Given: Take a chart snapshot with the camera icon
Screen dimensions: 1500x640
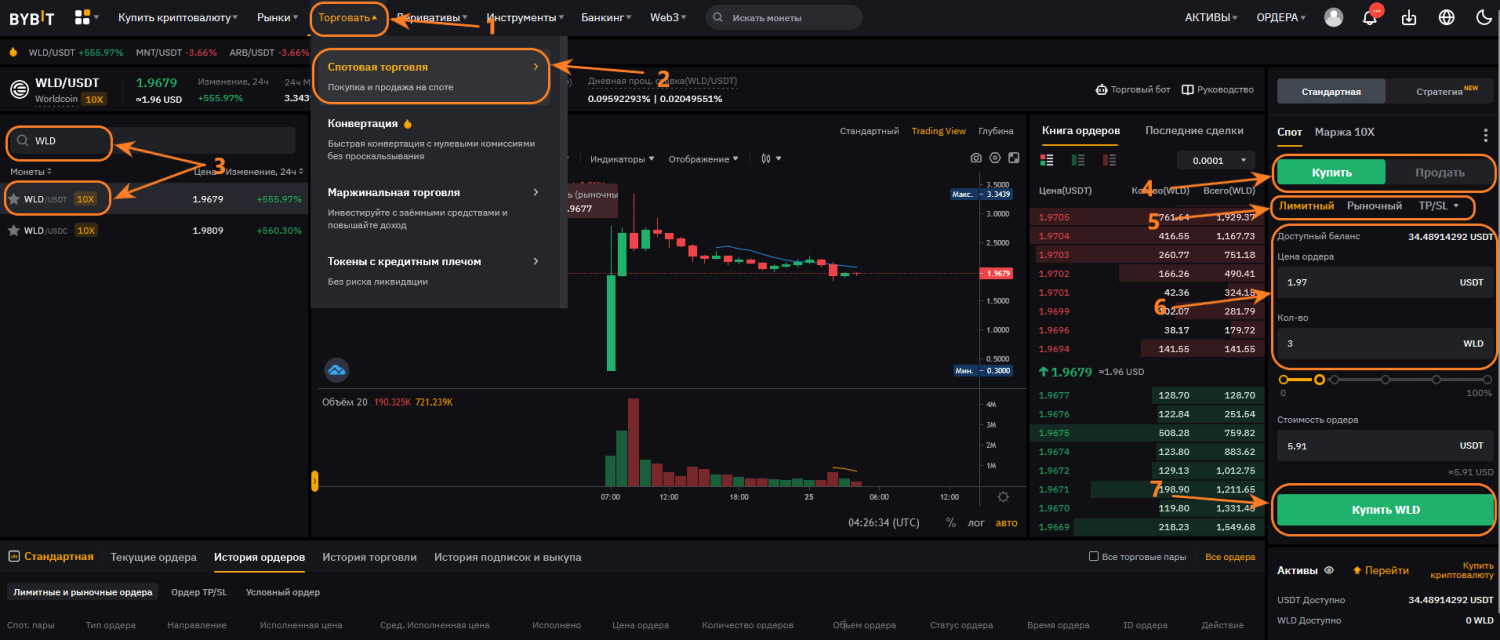Looking at the screenshot, I should tap(976, 158).
